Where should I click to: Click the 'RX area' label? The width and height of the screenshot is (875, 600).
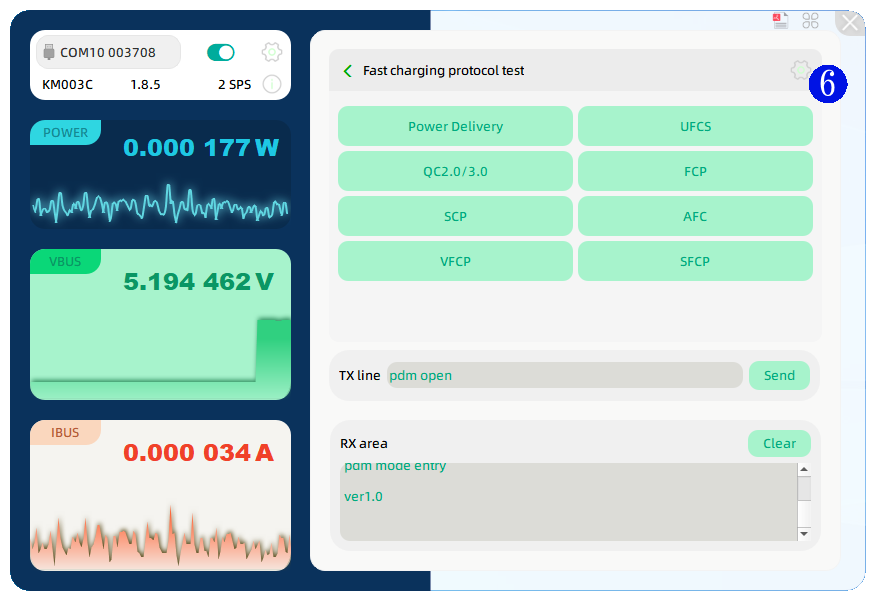[364, 443]
